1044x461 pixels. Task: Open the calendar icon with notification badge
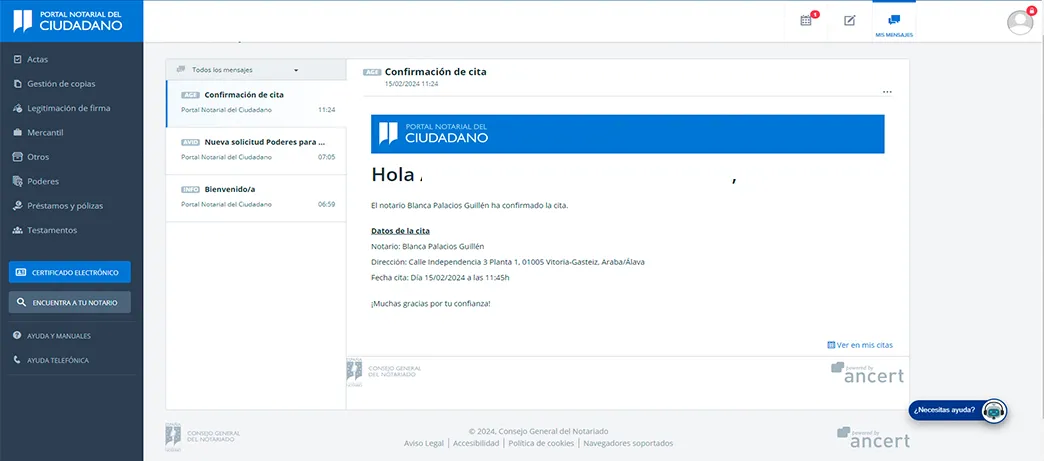tap(807, 20)
